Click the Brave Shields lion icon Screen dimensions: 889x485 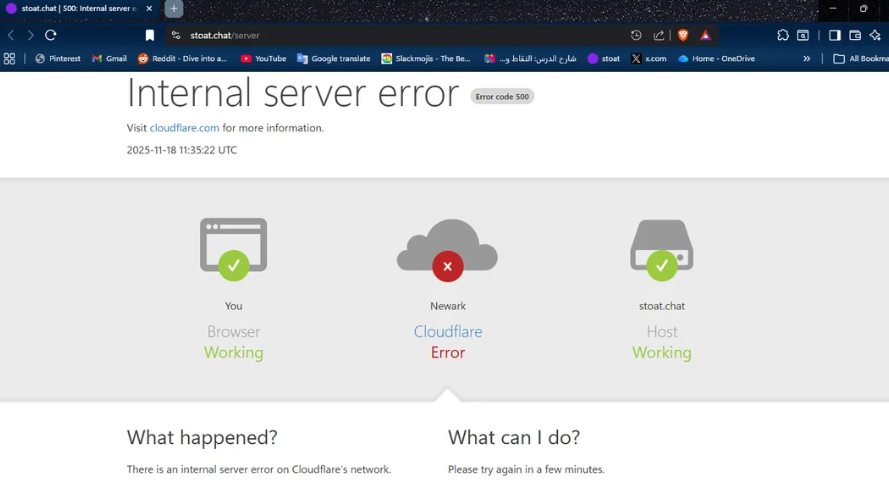(683, 35)
